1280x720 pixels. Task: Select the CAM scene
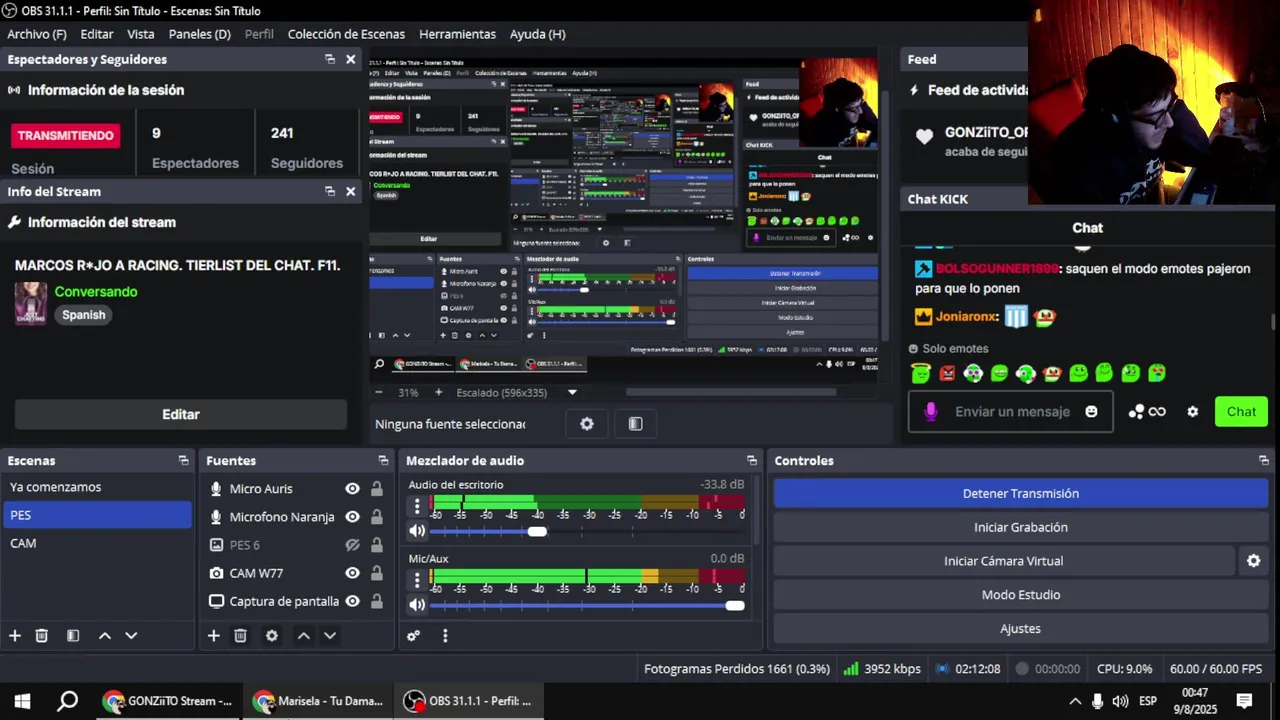pyautogui.click(x=96, y=543)
